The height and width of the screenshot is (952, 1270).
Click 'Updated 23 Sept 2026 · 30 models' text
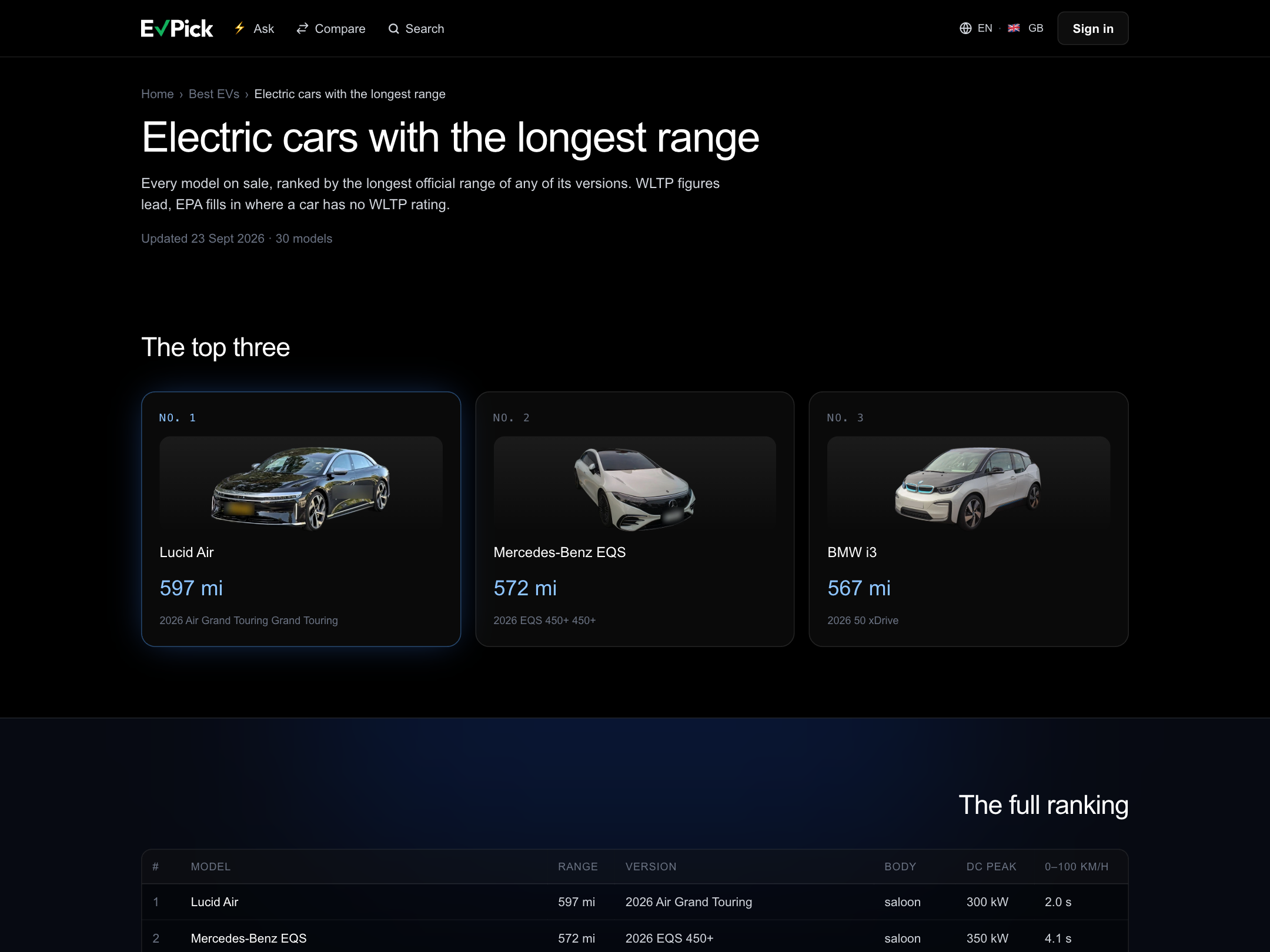(x=236, y=239)
